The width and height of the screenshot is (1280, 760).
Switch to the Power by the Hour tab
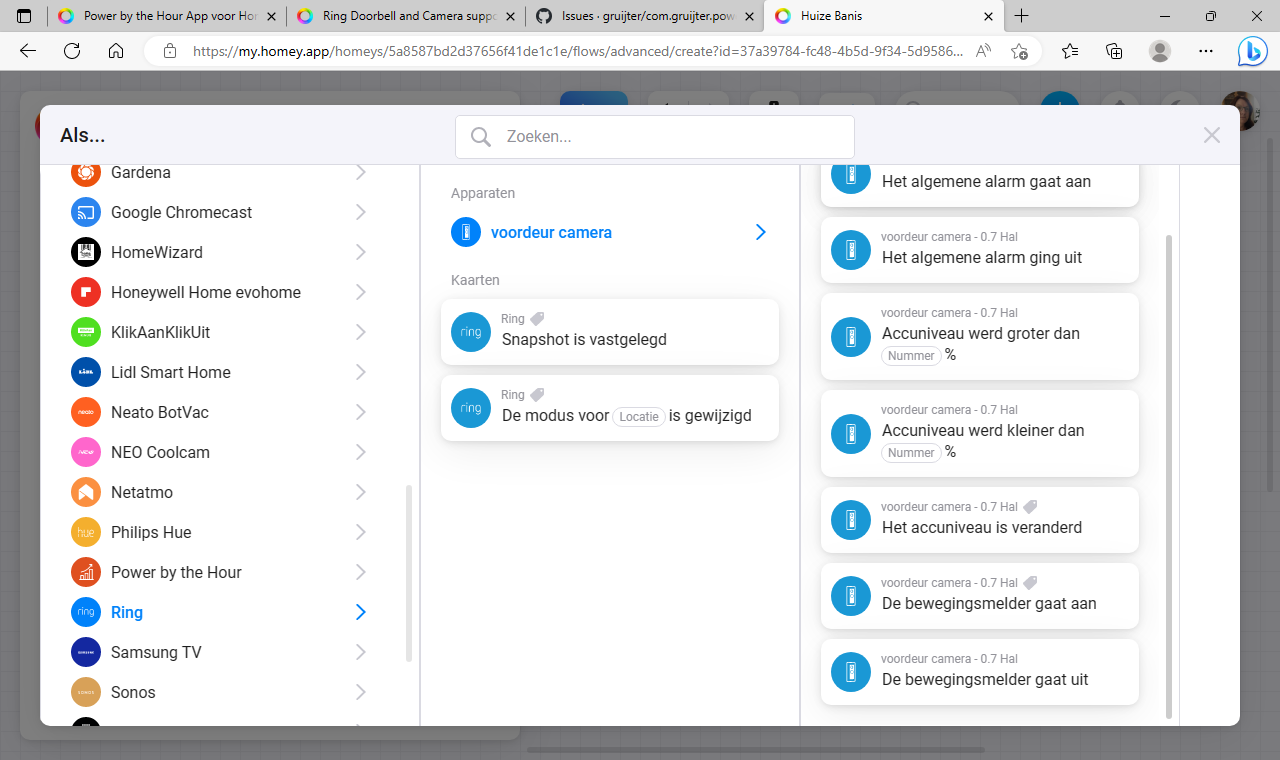[165, 16]
